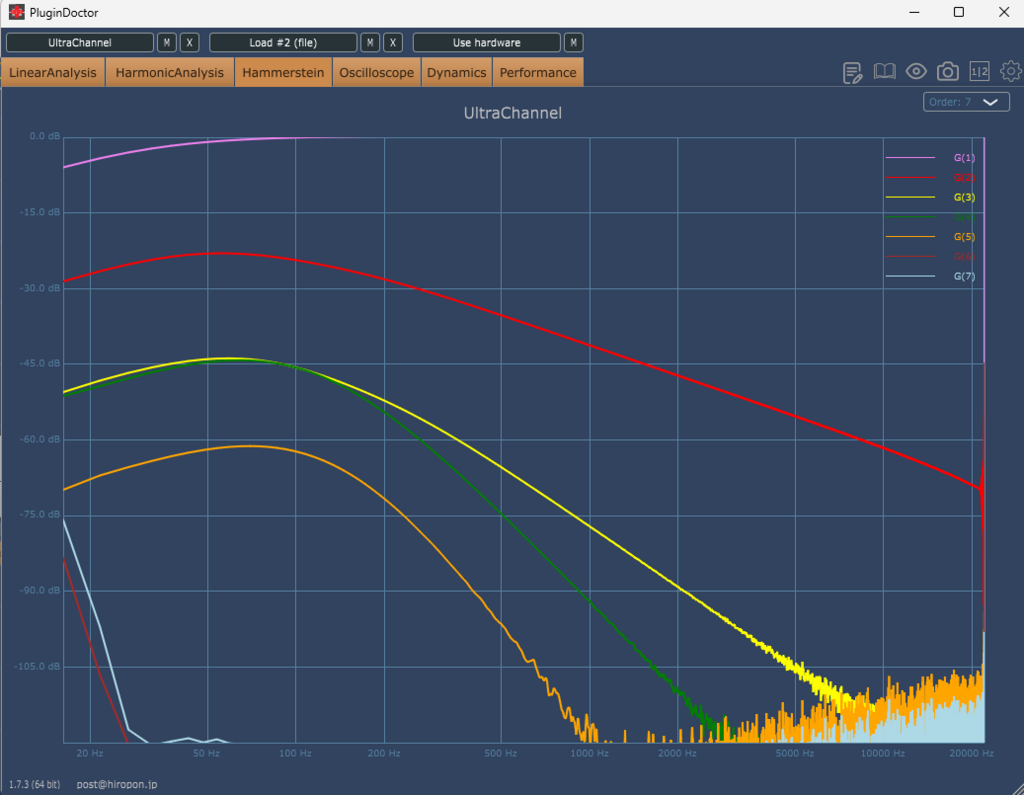The image size is (1024, 795).
Task: Click the 1000 Hz frequency label
Action: [x=589, y=753]
